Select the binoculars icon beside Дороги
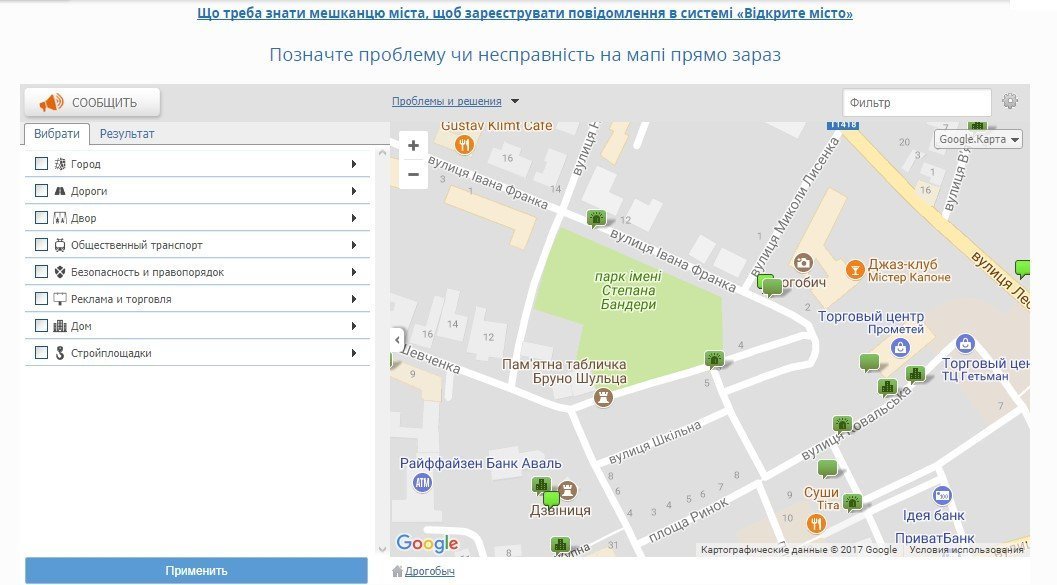 [59, 190]
